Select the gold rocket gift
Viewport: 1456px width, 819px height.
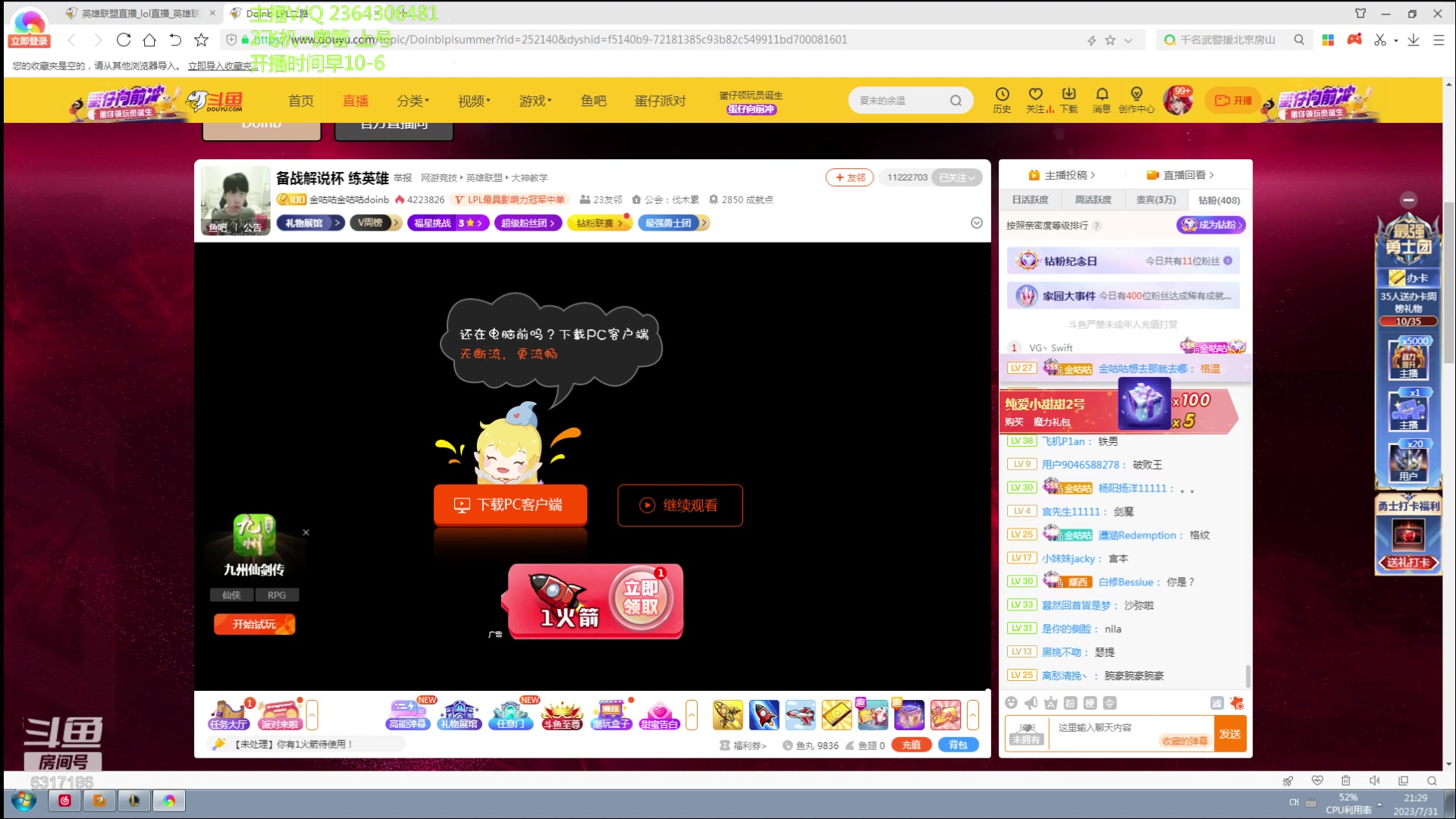click(727, 715)
